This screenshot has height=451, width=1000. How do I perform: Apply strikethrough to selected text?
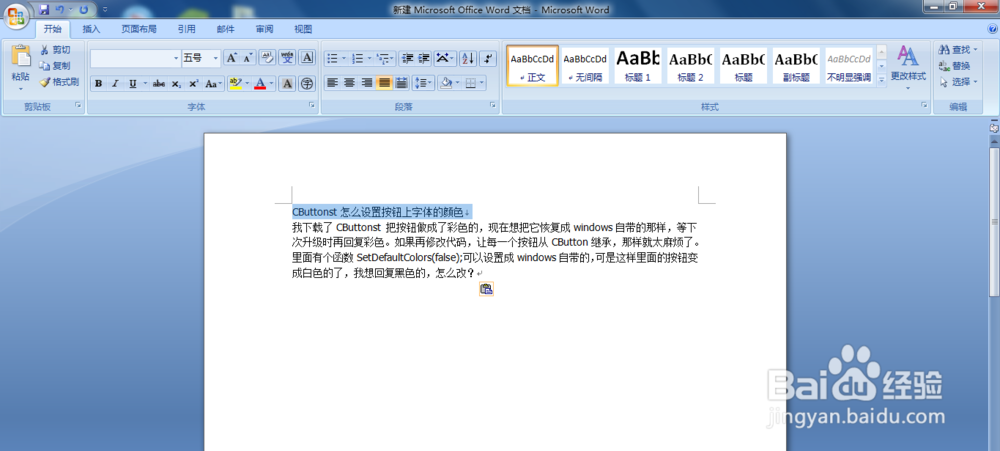tap(159, 84)
